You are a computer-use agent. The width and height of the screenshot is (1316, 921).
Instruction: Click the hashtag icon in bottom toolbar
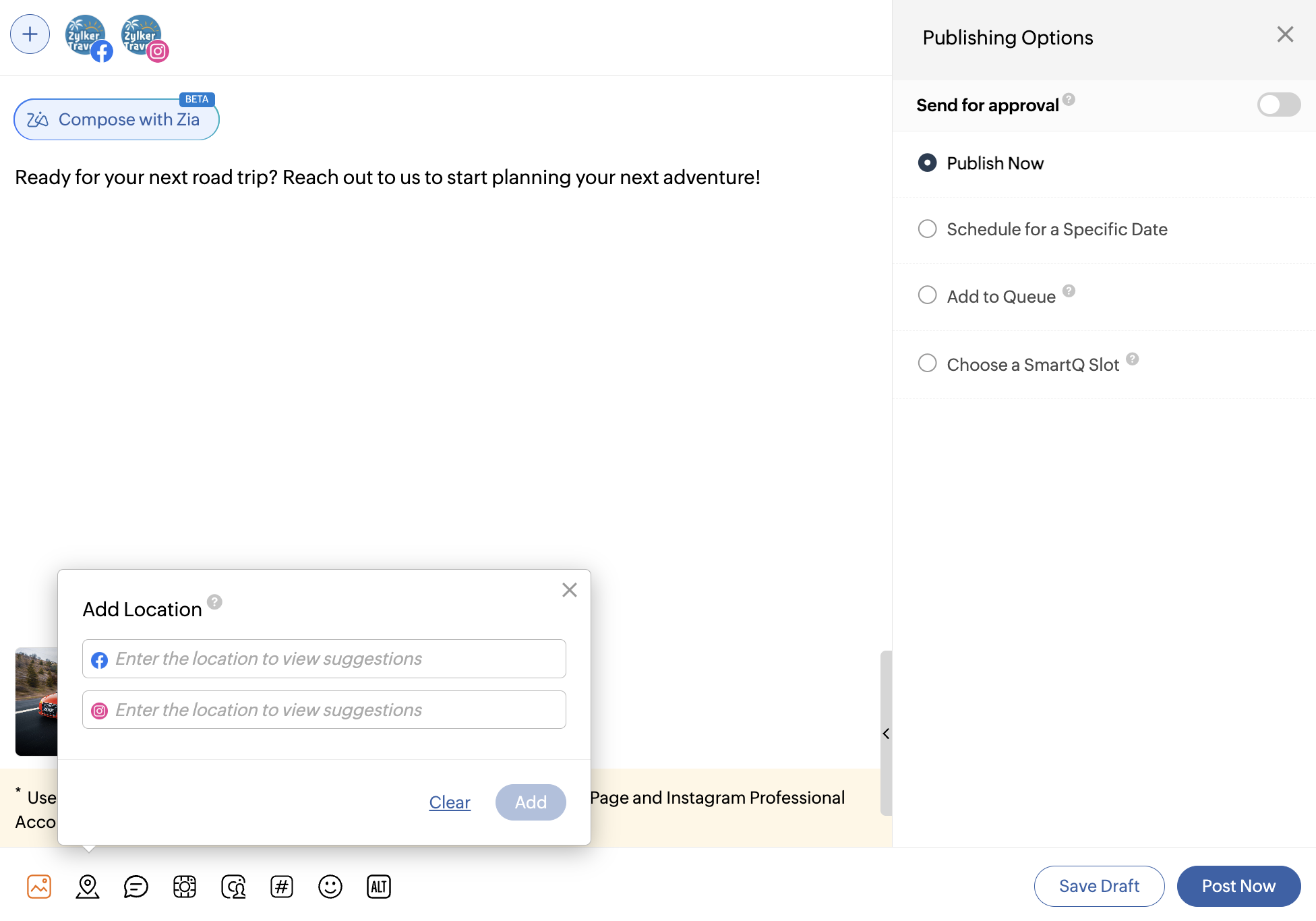click(x=282, y=887)
